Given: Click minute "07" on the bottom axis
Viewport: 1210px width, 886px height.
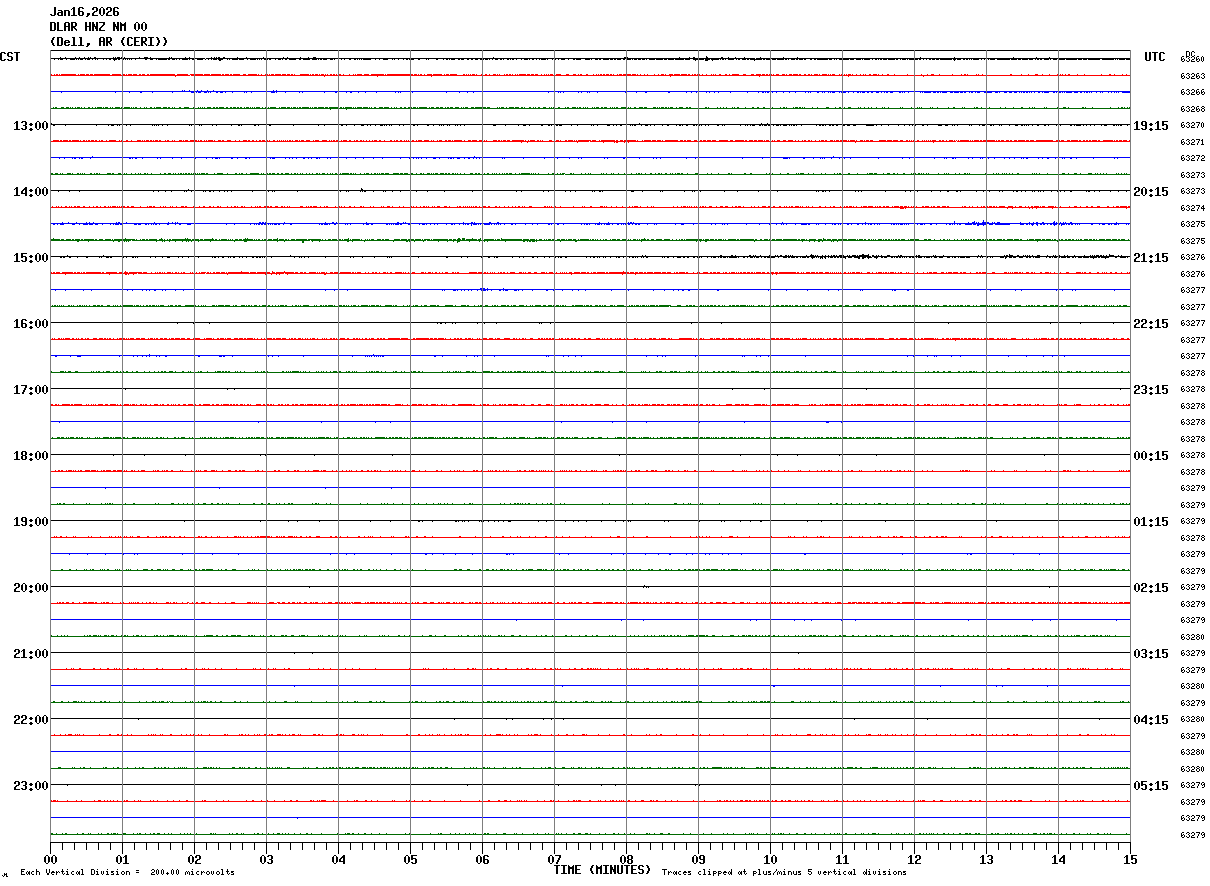Looking at the screenshot, I should [554, 859].
